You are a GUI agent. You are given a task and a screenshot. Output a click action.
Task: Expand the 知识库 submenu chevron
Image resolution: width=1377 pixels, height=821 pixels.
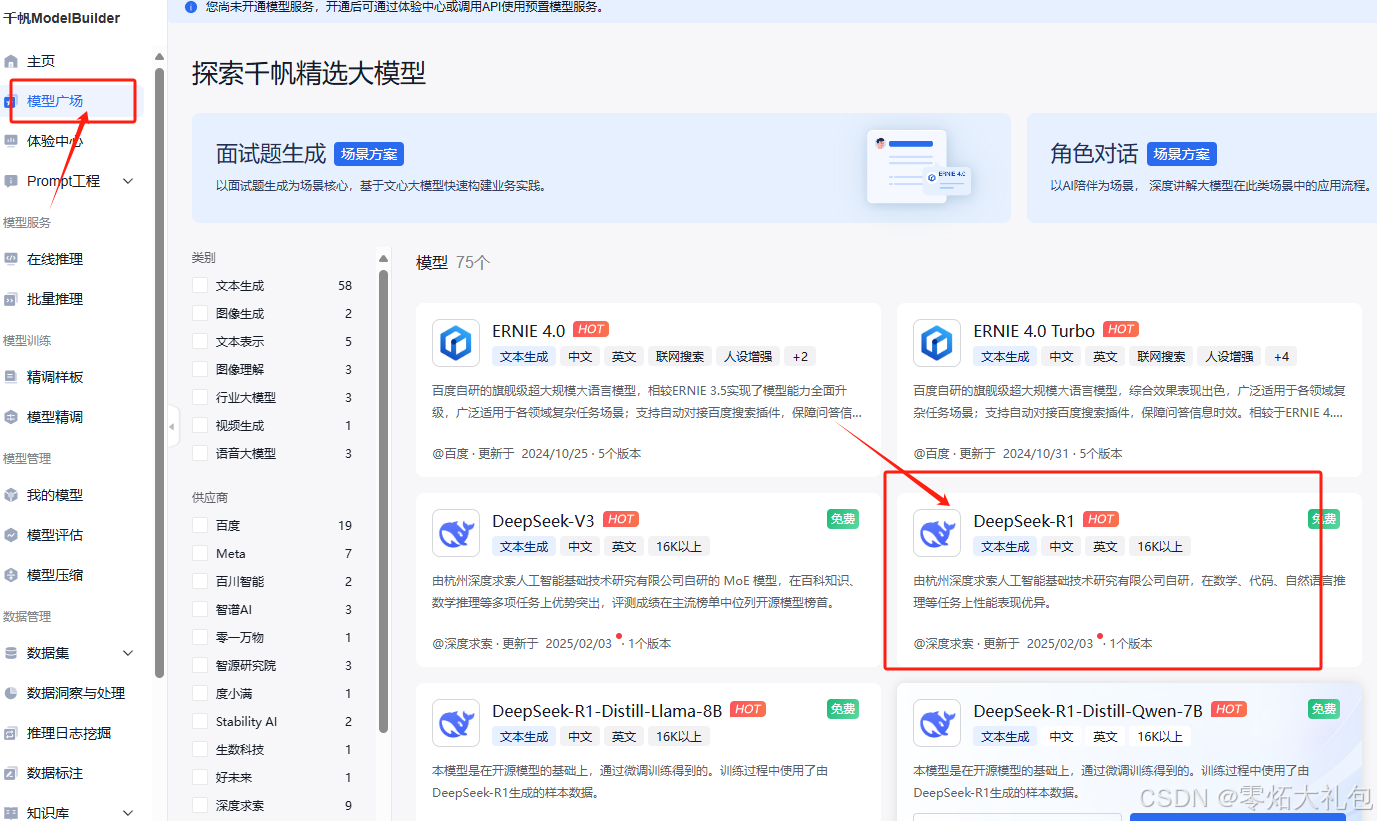click(128, 813)
